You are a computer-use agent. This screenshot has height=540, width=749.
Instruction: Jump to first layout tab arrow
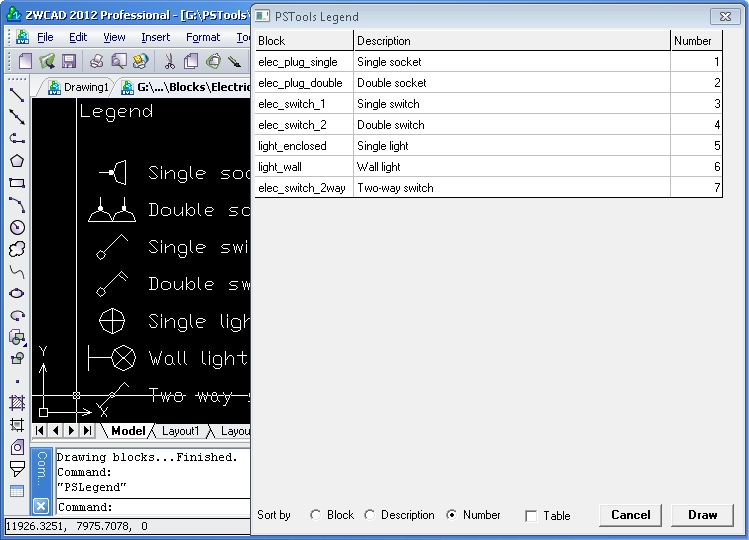(40, 431)
